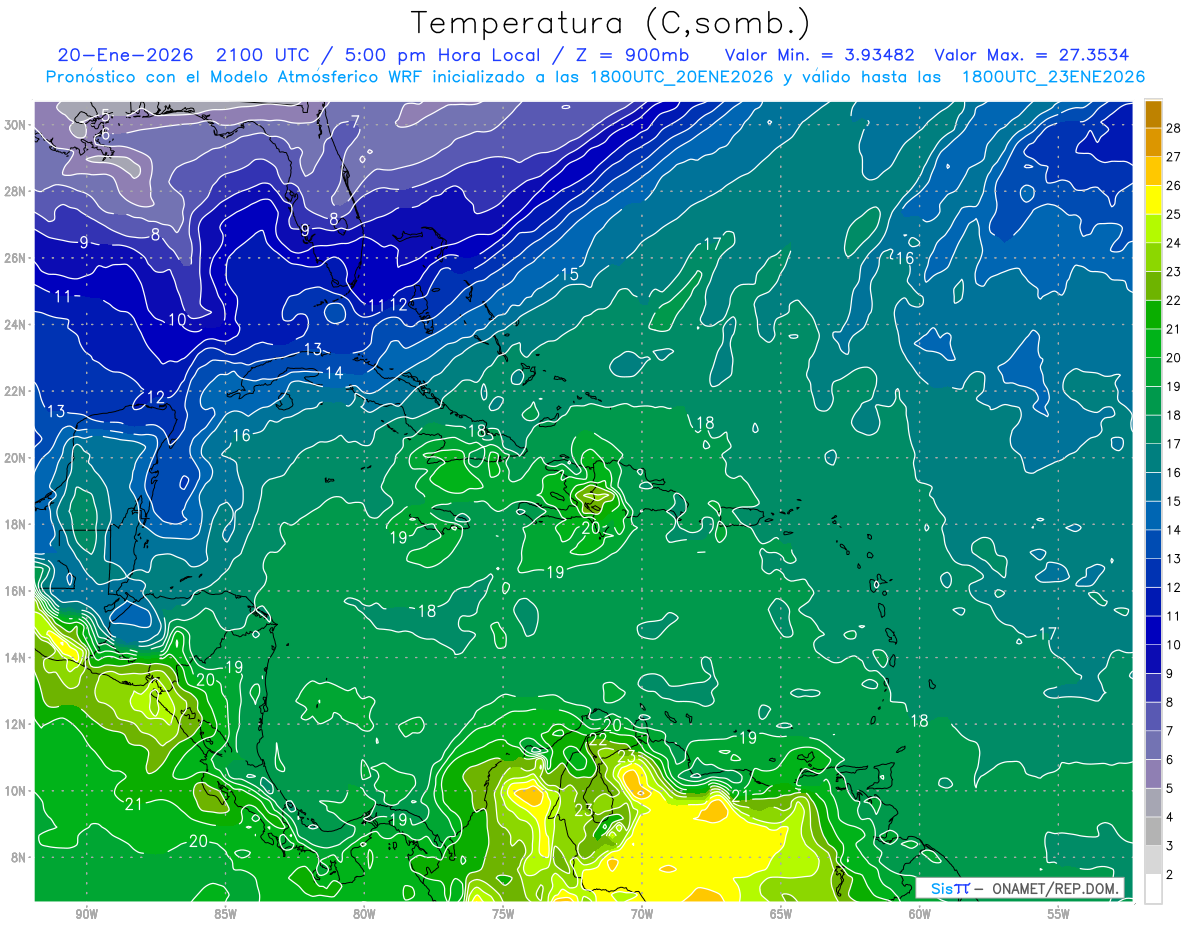Select the "Z = 900mb" level text

(636, 55)
